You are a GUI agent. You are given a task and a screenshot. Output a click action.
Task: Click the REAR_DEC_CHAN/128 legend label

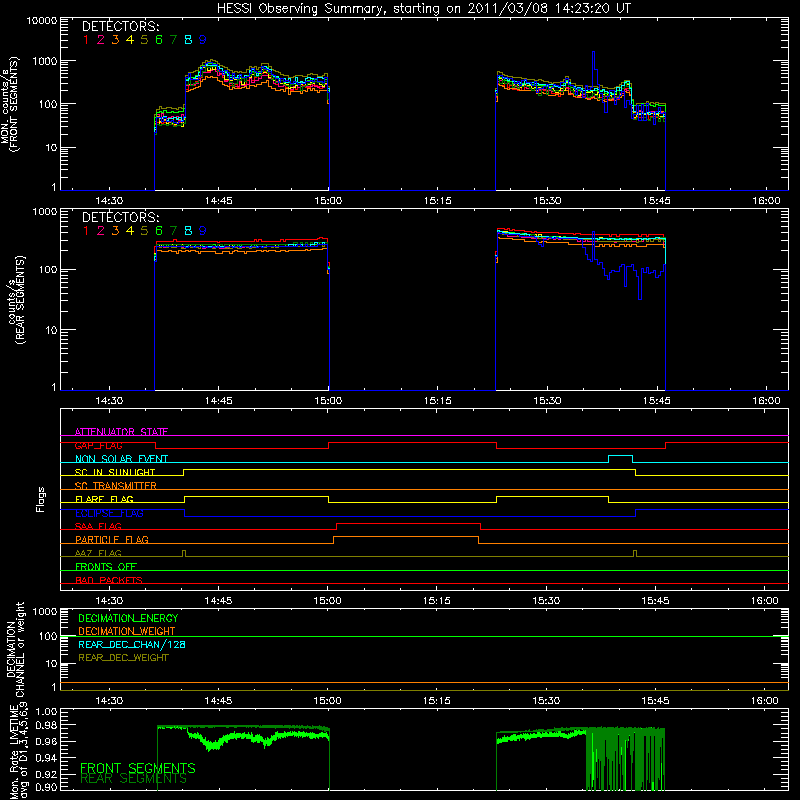(132, 644)
